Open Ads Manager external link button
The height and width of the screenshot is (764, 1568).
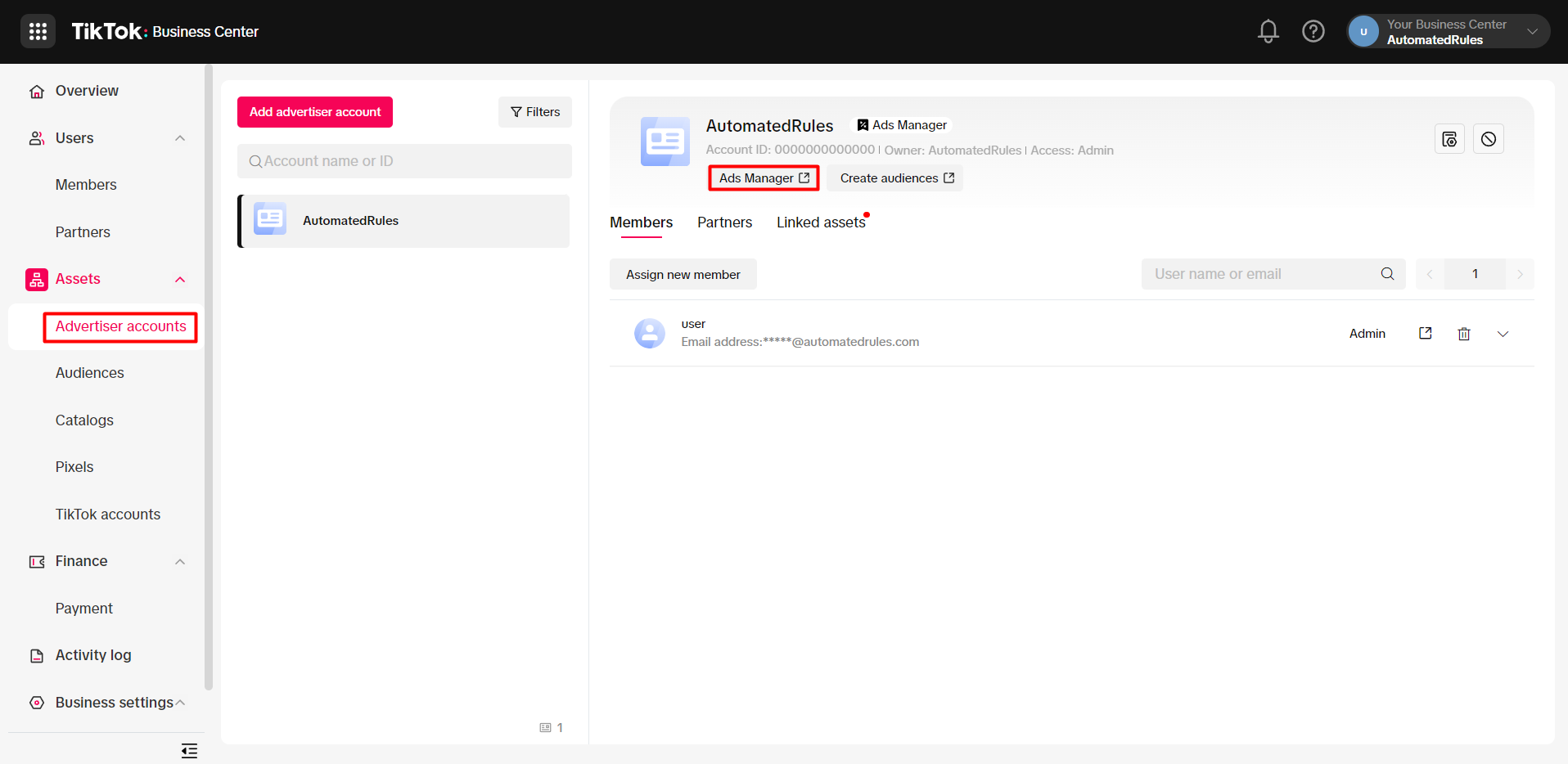[764, 178]
